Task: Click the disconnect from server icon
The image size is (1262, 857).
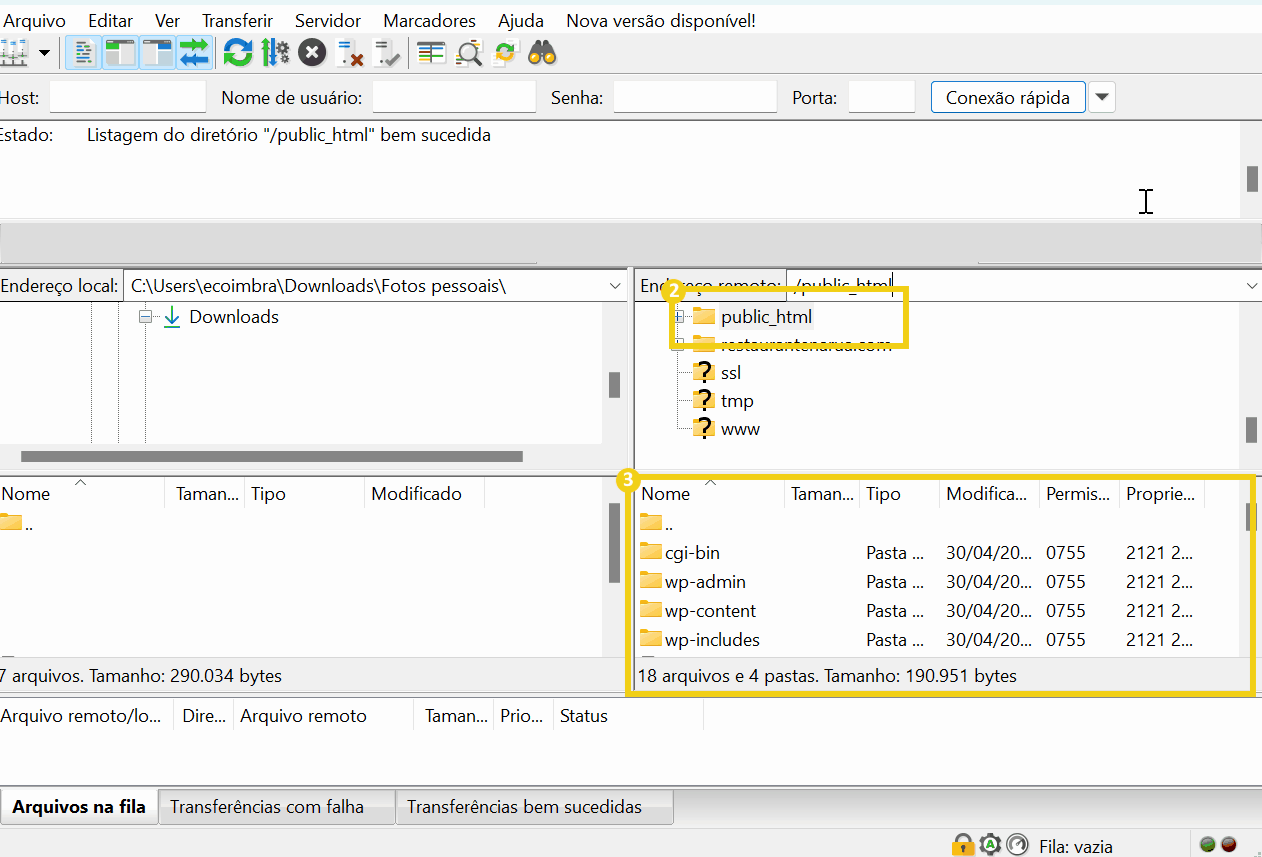Action: tap(349, 53)
